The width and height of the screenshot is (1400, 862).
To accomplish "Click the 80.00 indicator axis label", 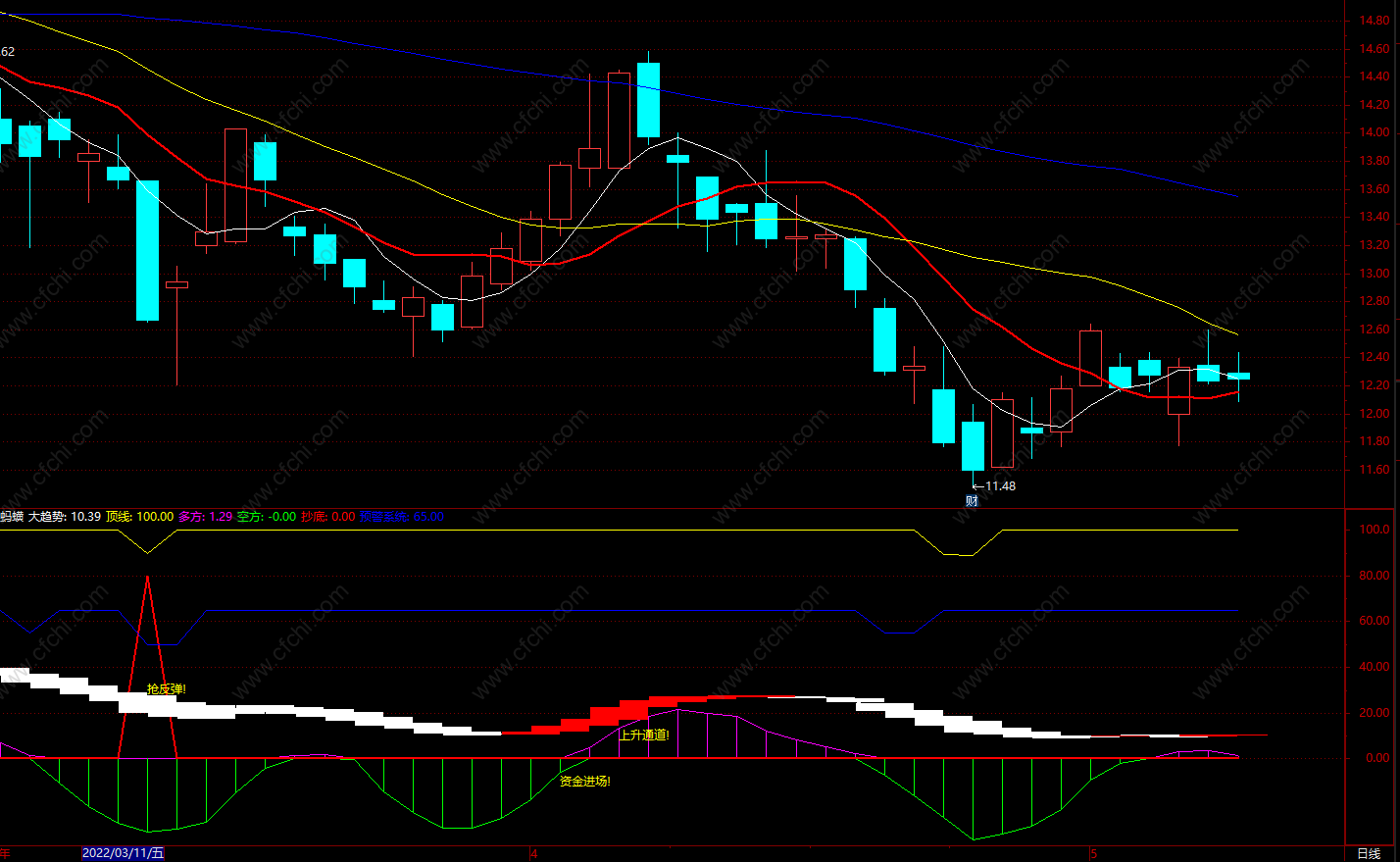I will point(1375,576).
